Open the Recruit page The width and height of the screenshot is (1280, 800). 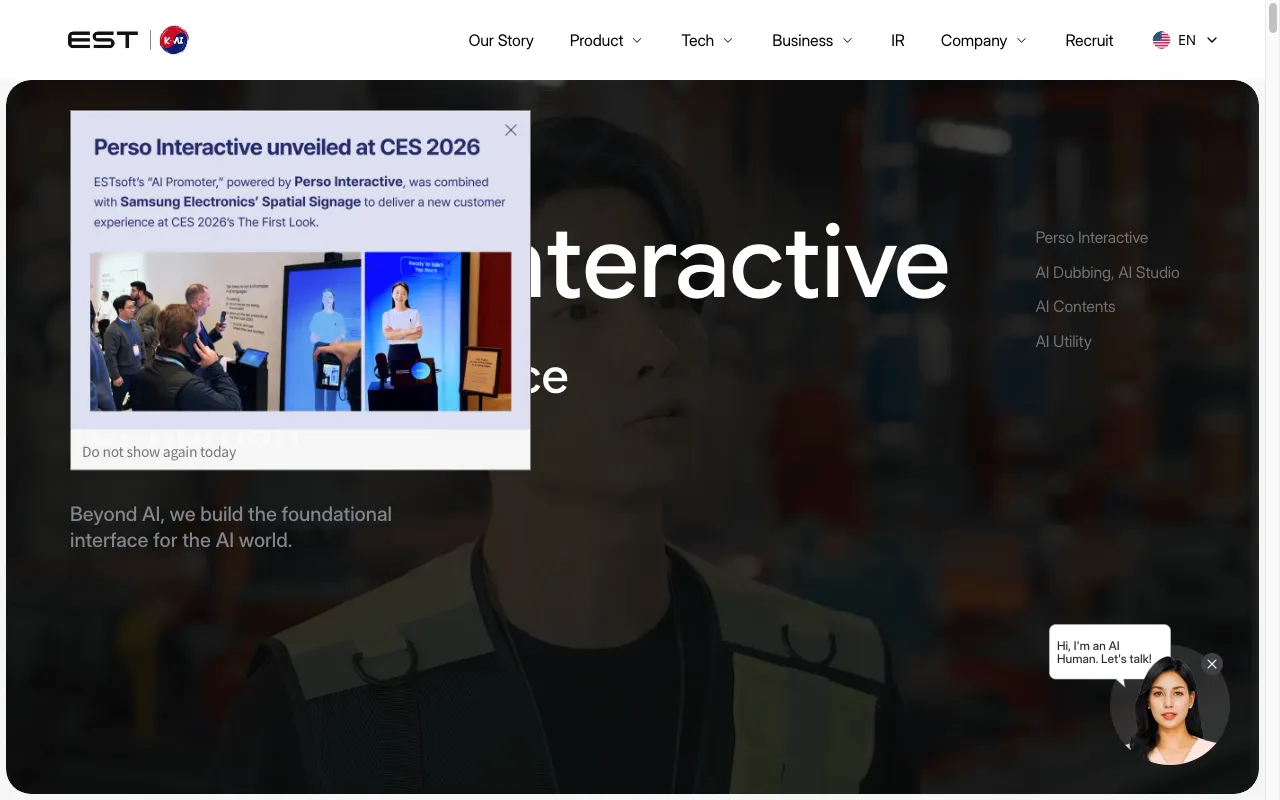(1089, 40)
